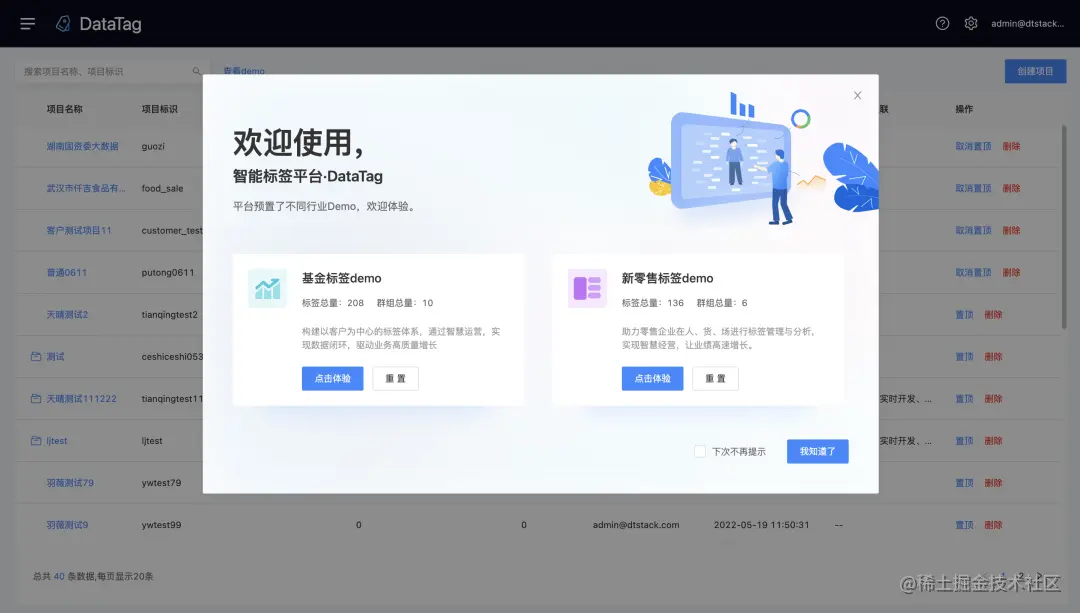Click 删除 for 湖南国资委大数据
Image resolution: width=1080 pixels, height=613 pixels.
1011,146
